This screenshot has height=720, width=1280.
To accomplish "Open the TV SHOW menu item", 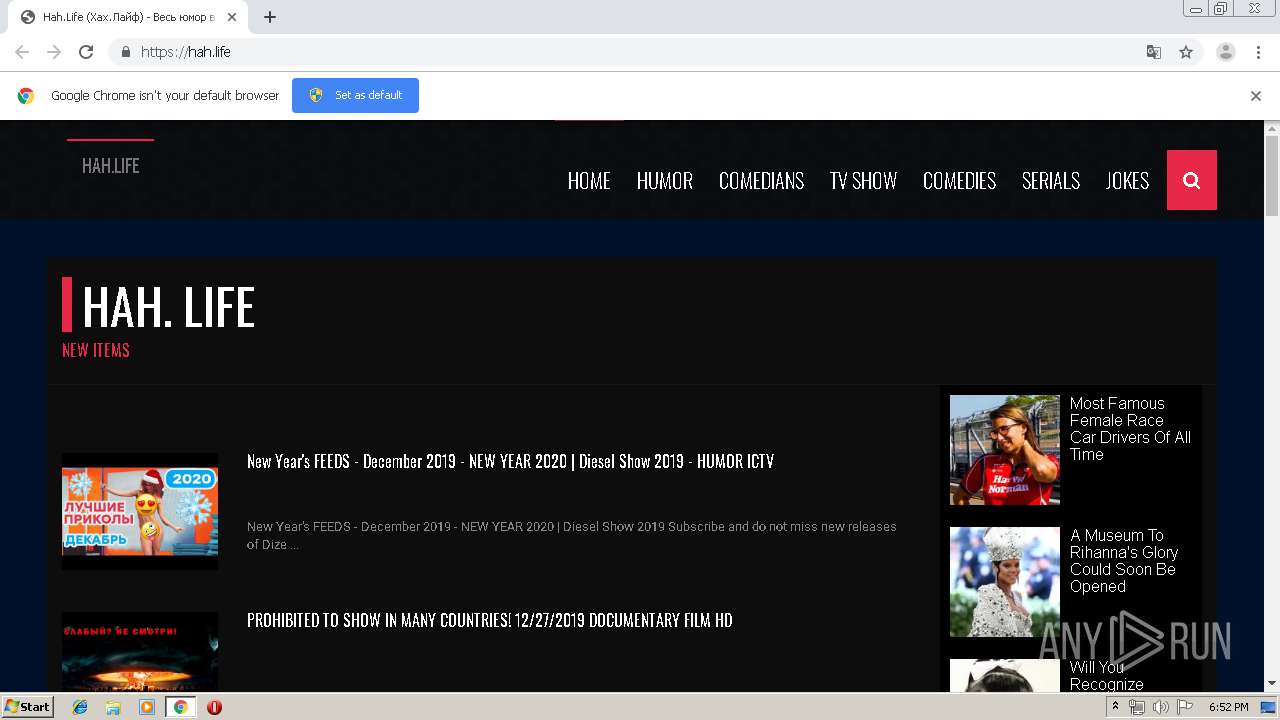I will 863,181.
